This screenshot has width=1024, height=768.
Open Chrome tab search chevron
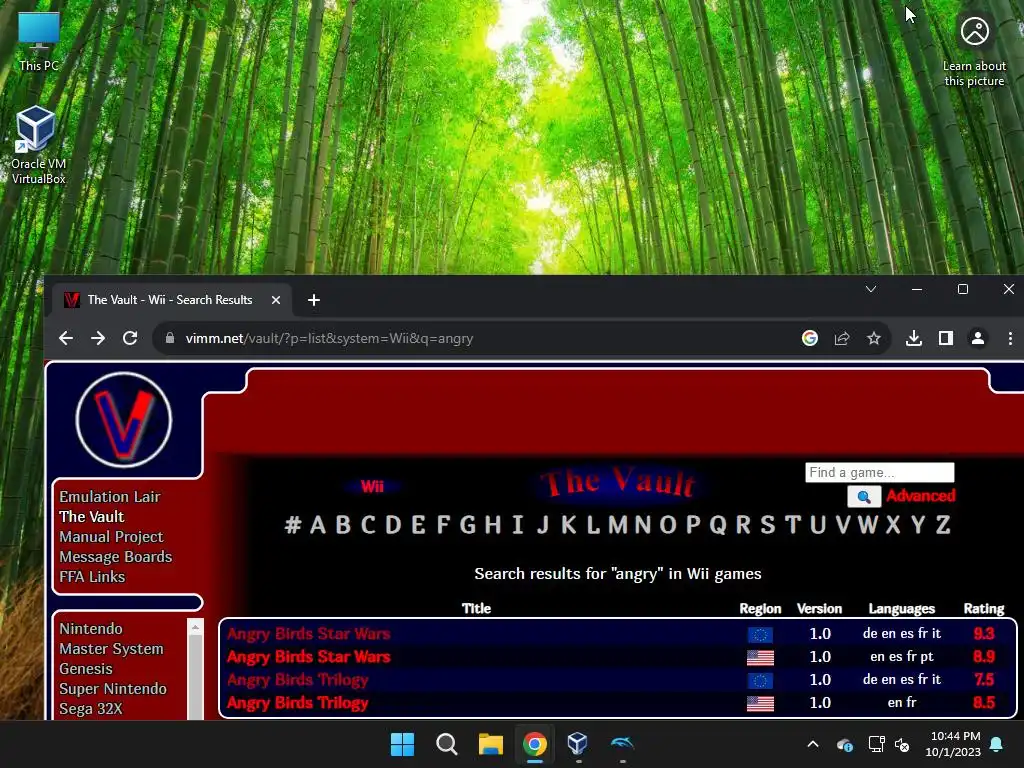[871, 289]
